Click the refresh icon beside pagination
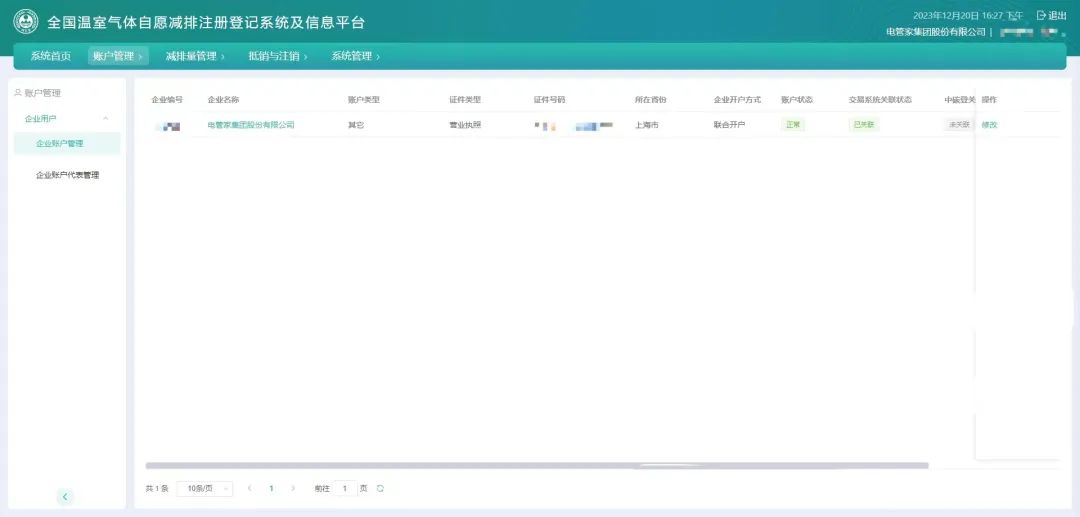The height and width of the screenshot is (517, 1080). pos(380,488)
